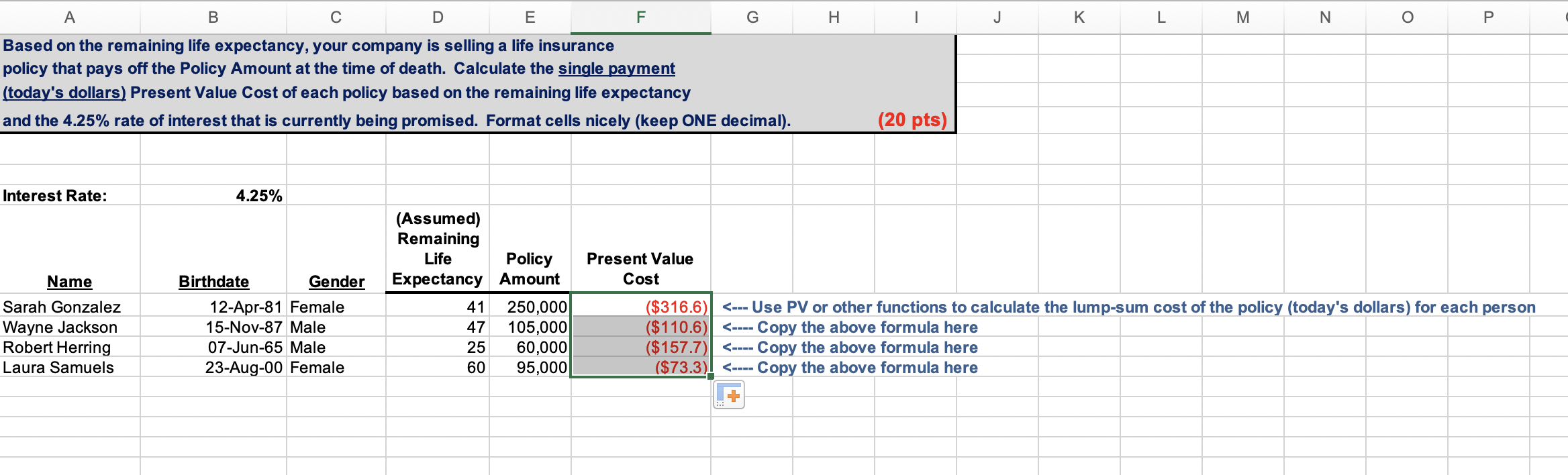Image resolution: width=1568 pixels, height=475 pixels.
Task: Select policy amount 60,000 cell
Action: coord(530,347)
